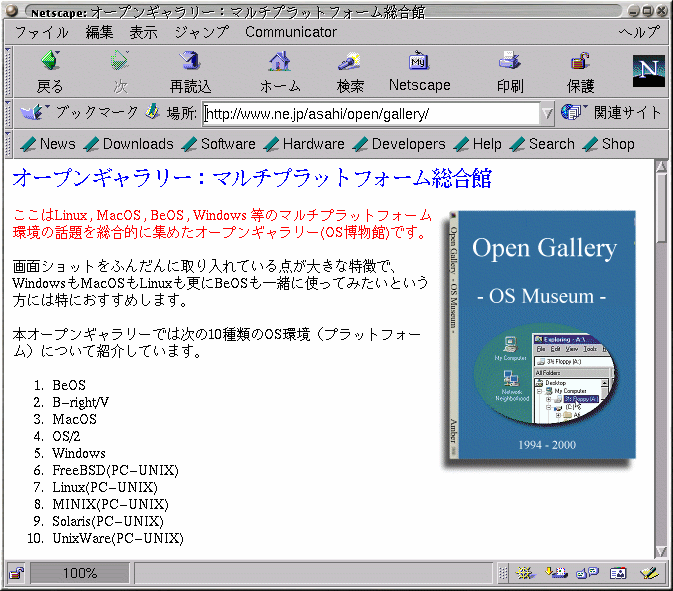Expand the location URL history dropdown arrow
The image size is (673, 591).
pos(547,114)
